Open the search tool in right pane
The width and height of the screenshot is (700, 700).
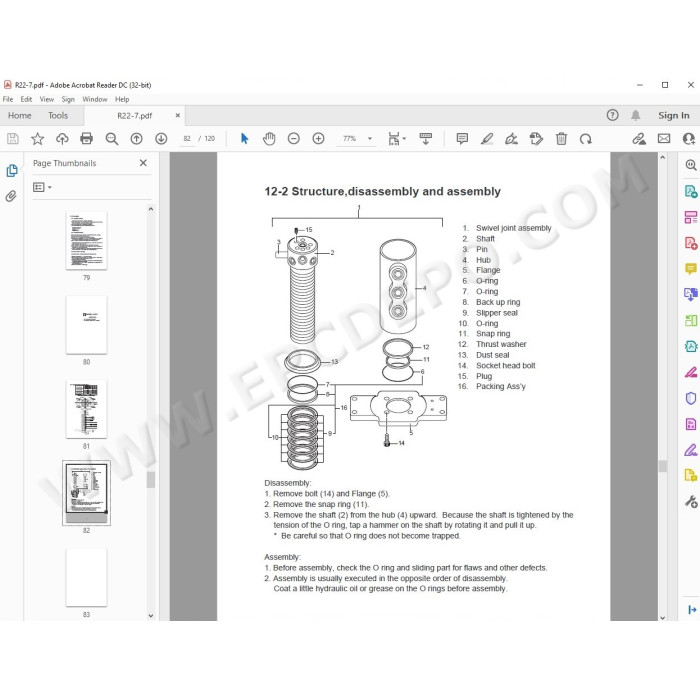pos(691,165)
